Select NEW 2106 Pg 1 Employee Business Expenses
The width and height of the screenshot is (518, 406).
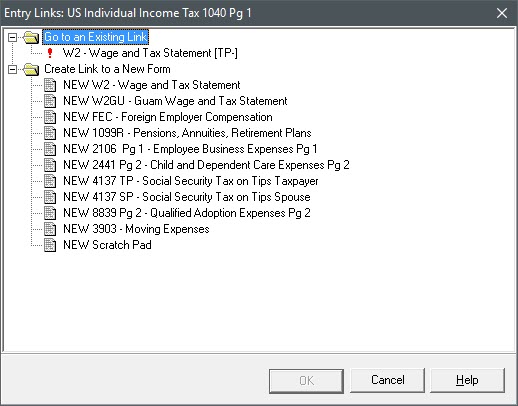(190, 149)
